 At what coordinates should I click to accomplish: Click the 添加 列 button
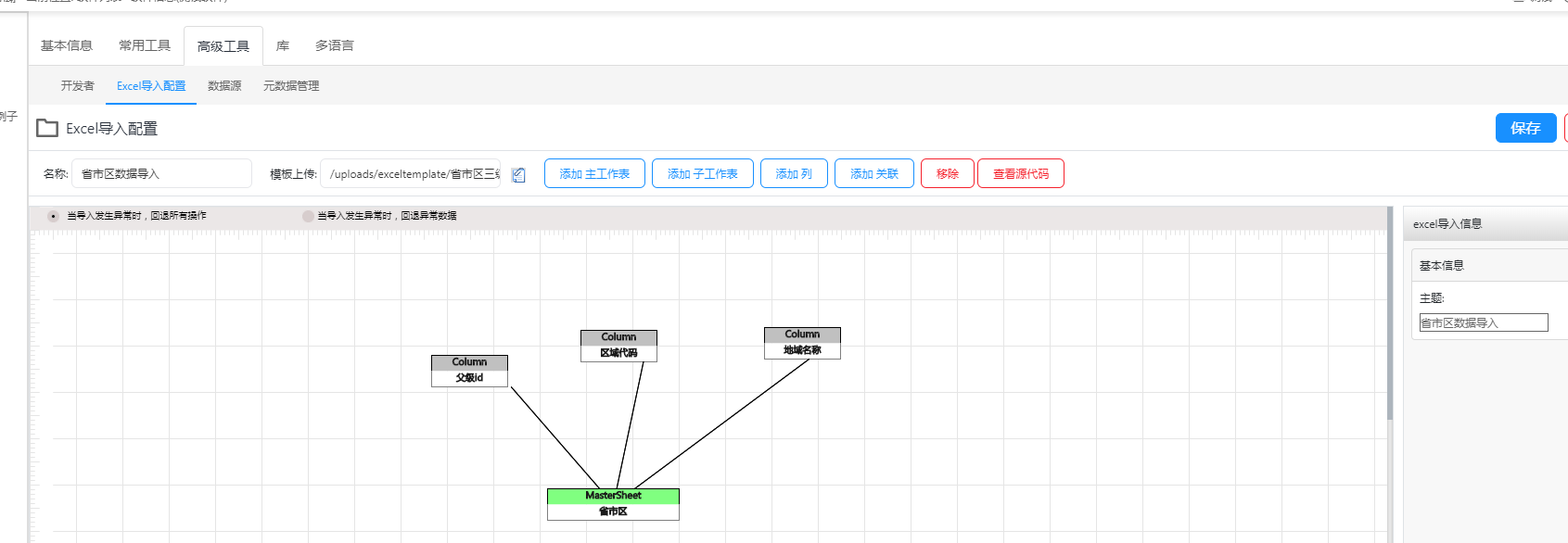tap(794, 173)
